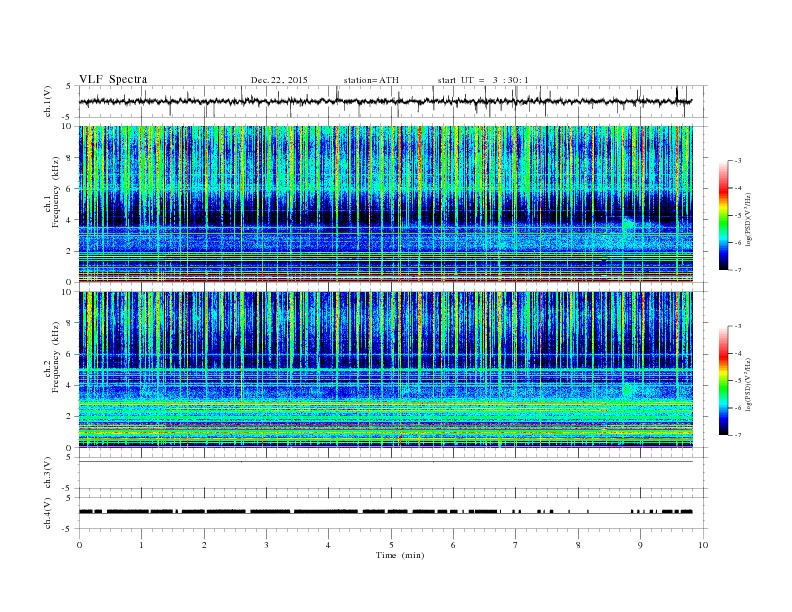Click time axis tick label '3'
The height and width of the screenshot is (612, 792).
(x=266, y=545)
